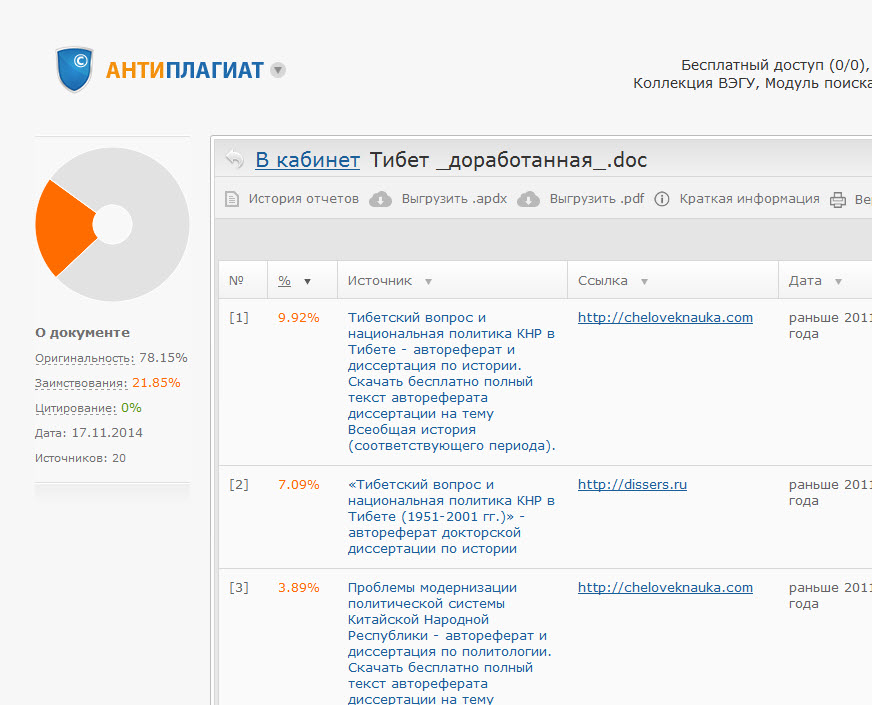Open source 1 title Тибетский вопрос и национальная политика
Screen dimensions: 872x705
click(452, 381)
